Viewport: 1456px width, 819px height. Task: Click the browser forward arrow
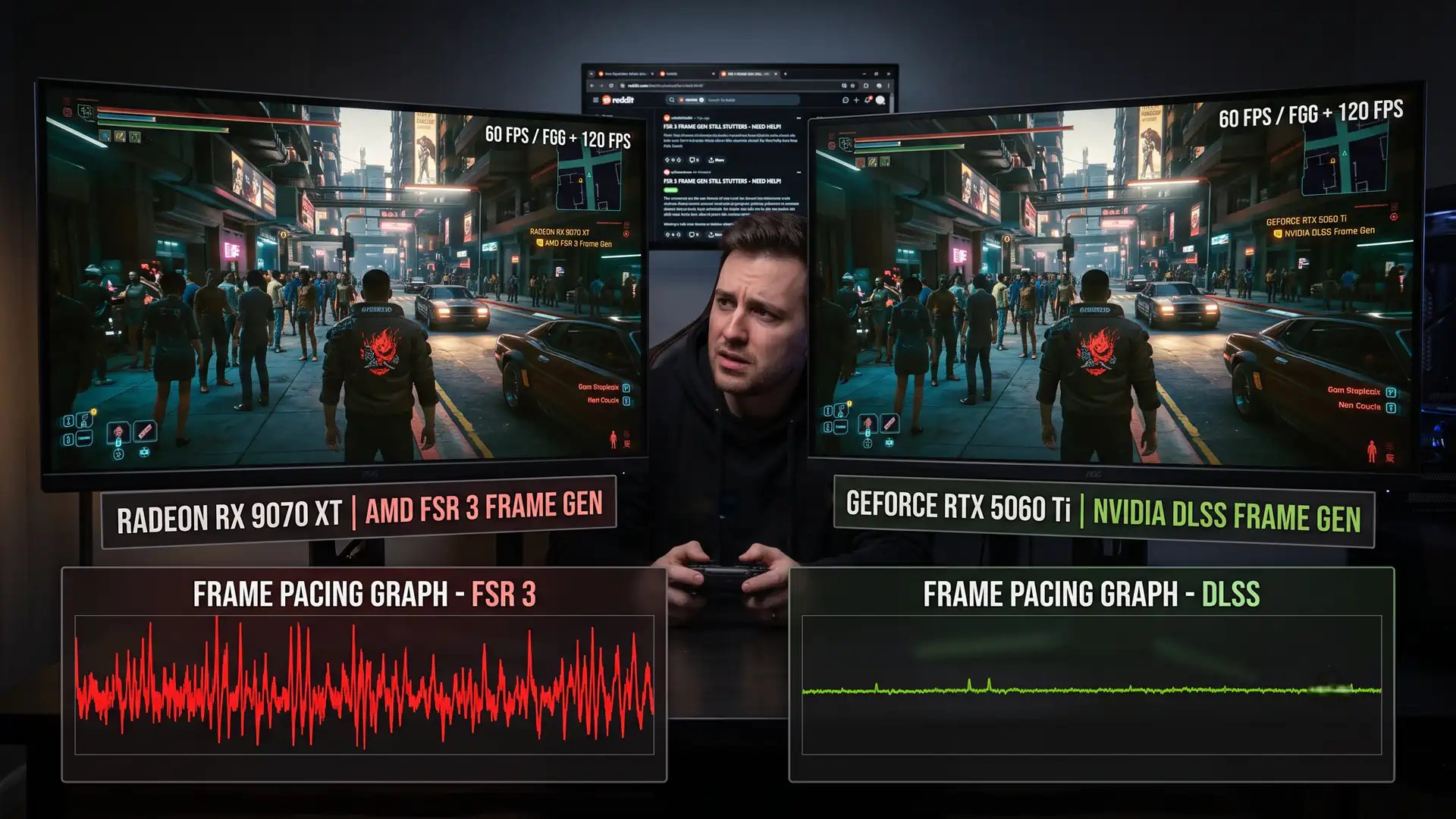601,86
